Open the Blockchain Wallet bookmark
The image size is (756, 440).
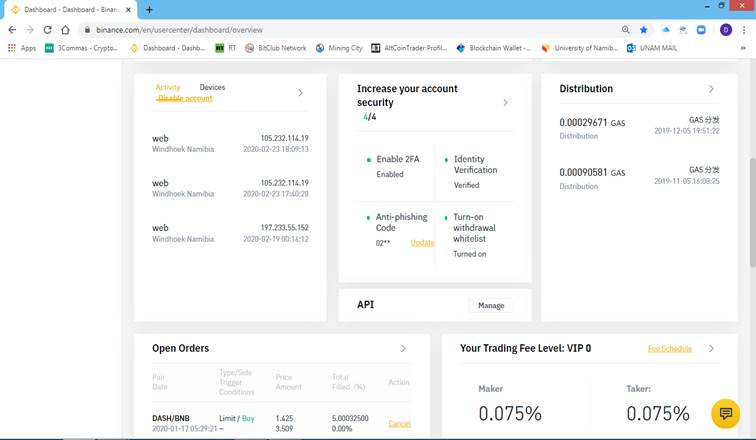point(493,48)
